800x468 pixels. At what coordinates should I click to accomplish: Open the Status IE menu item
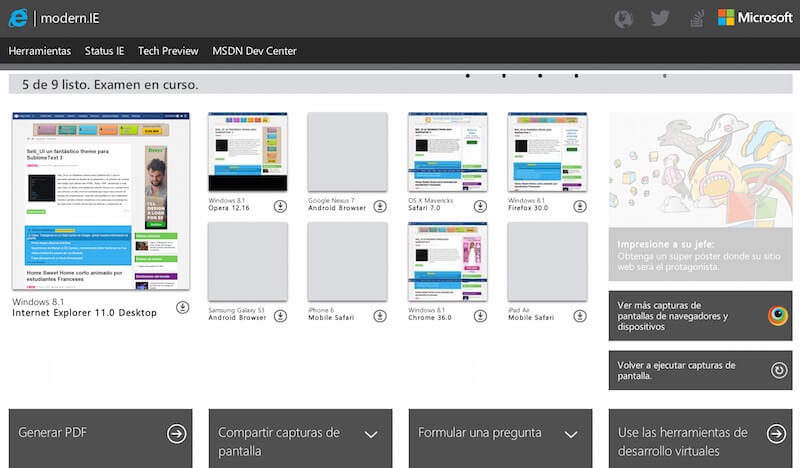105,51
